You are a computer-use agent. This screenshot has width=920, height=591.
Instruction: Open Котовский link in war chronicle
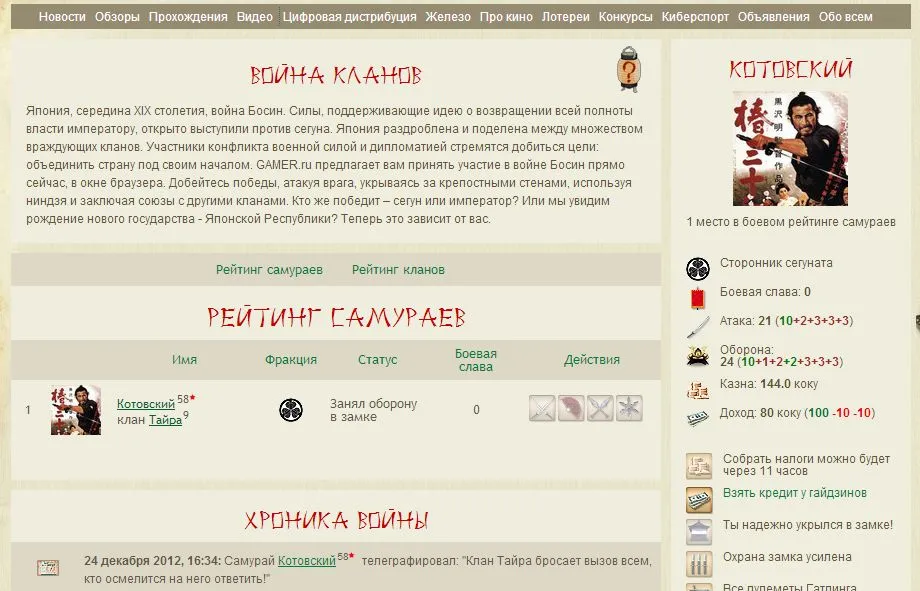click(307, 561)
